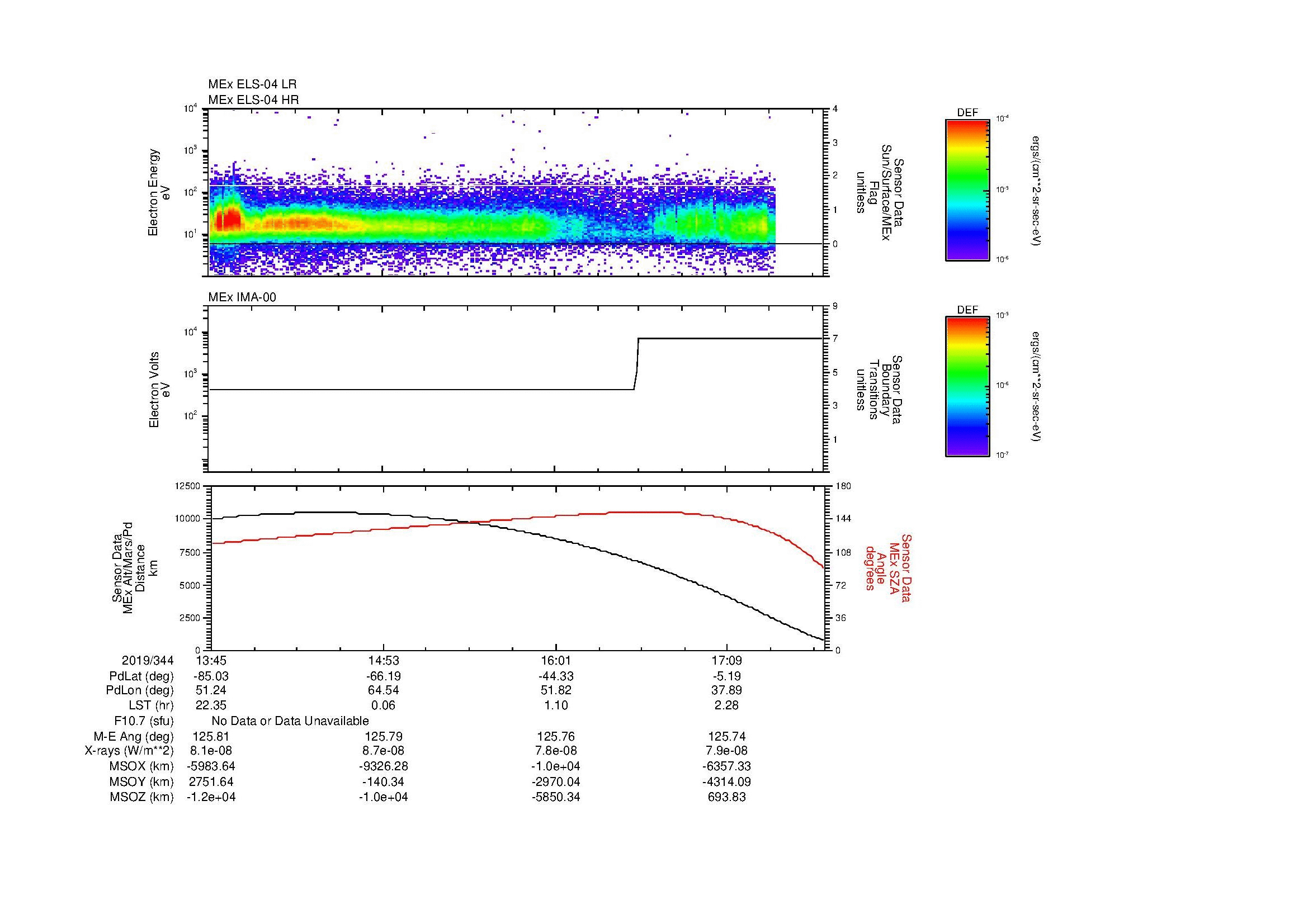Select the lower DEF color bar
The image size is (1308, 924).
[967, 387]
